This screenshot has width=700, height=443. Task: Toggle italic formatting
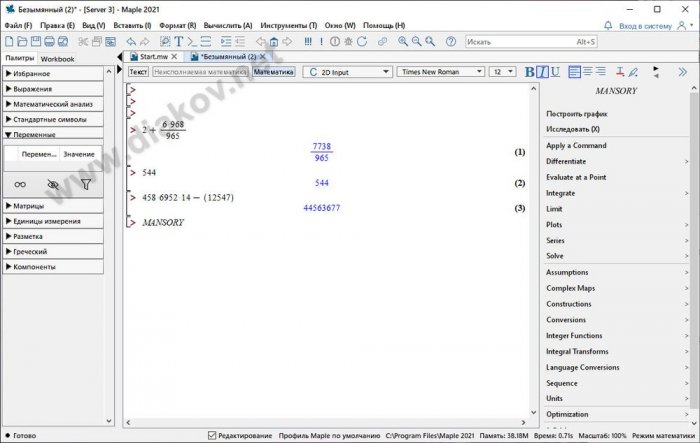pos(542,71)
